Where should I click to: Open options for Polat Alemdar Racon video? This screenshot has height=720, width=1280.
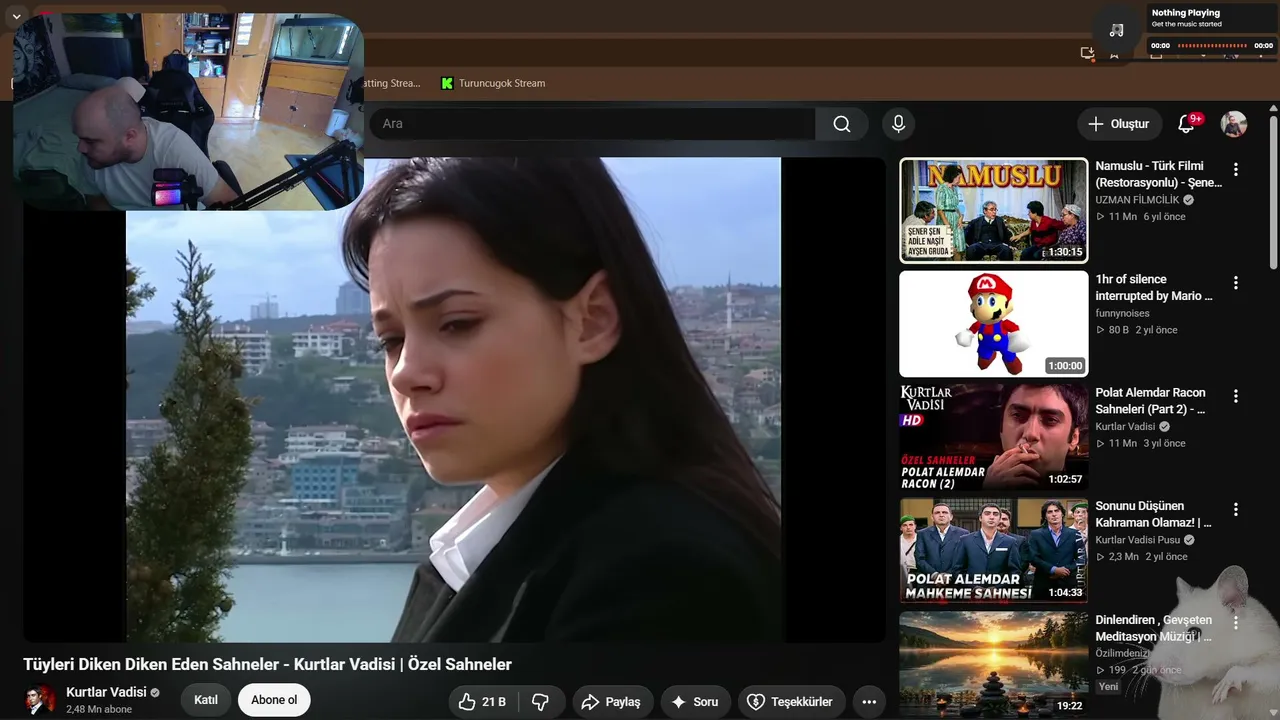(1236, 396)
